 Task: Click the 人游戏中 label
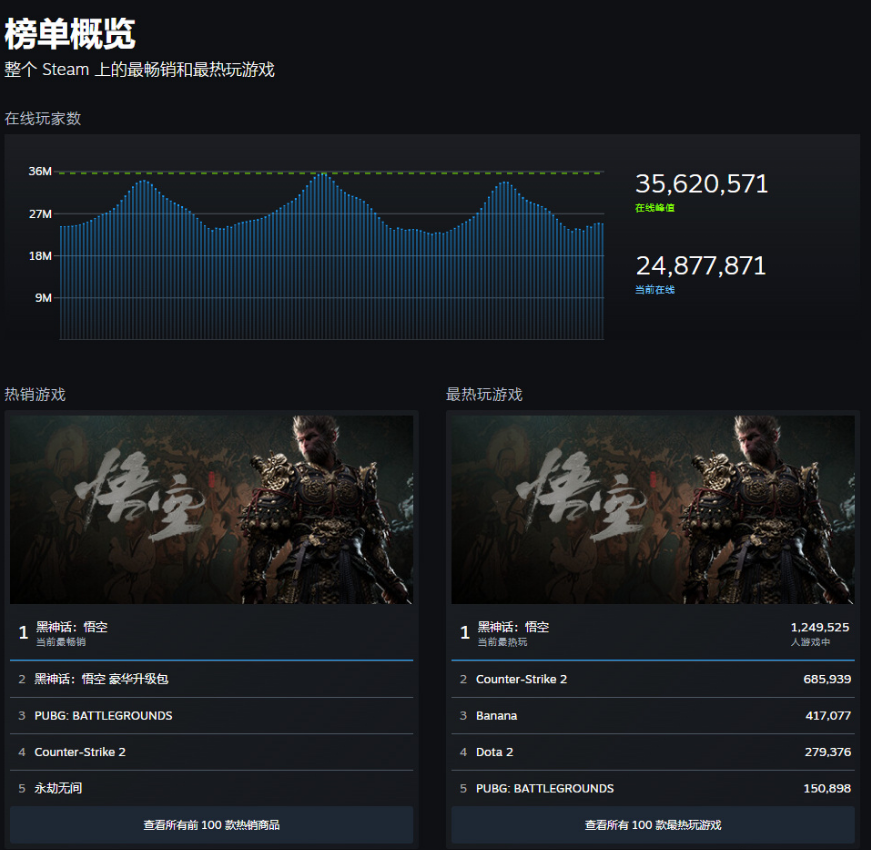[x=810, y=642]
